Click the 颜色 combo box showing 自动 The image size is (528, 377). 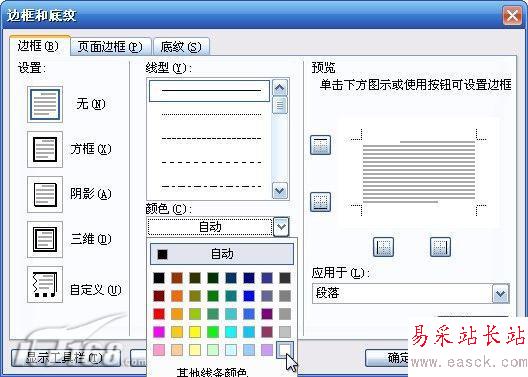point(210,227)
